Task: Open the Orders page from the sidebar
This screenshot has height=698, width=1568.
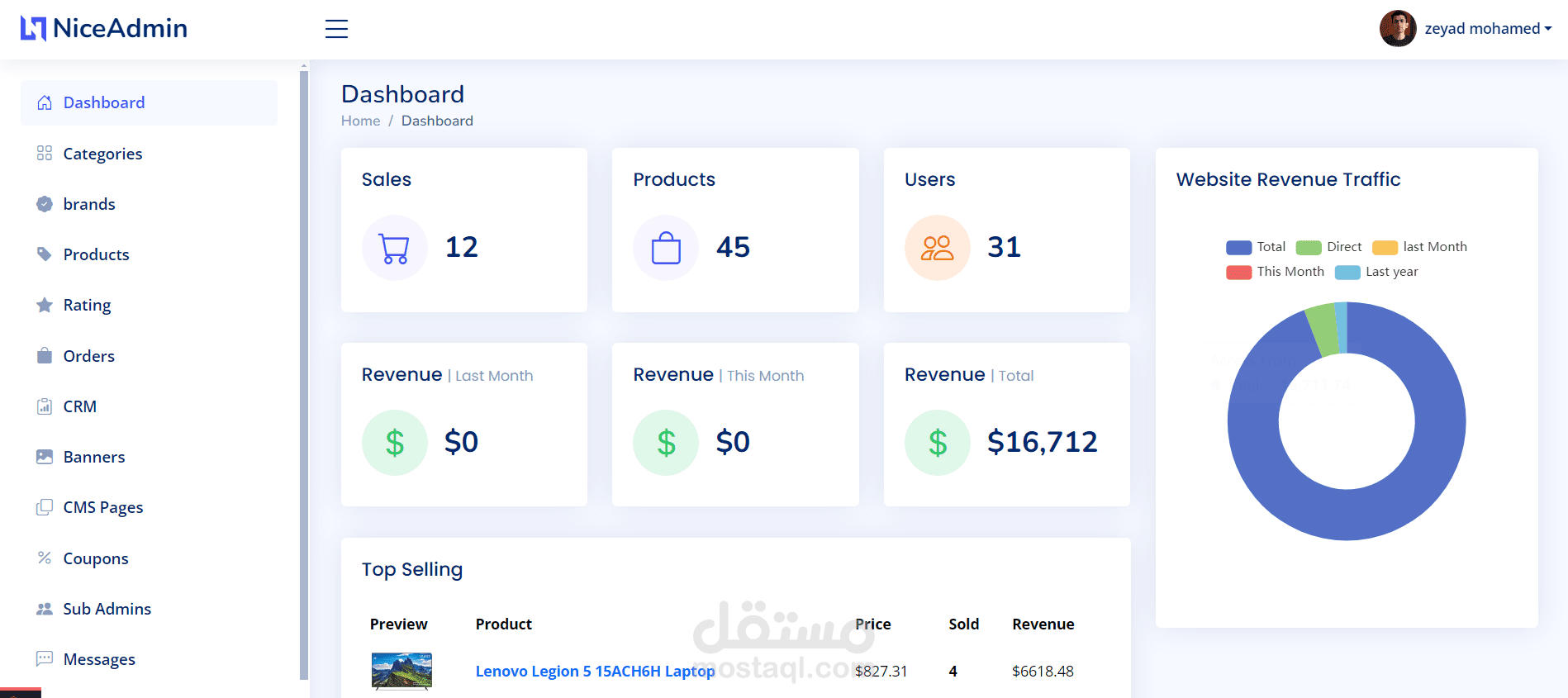Action: (x=149, y=356)
